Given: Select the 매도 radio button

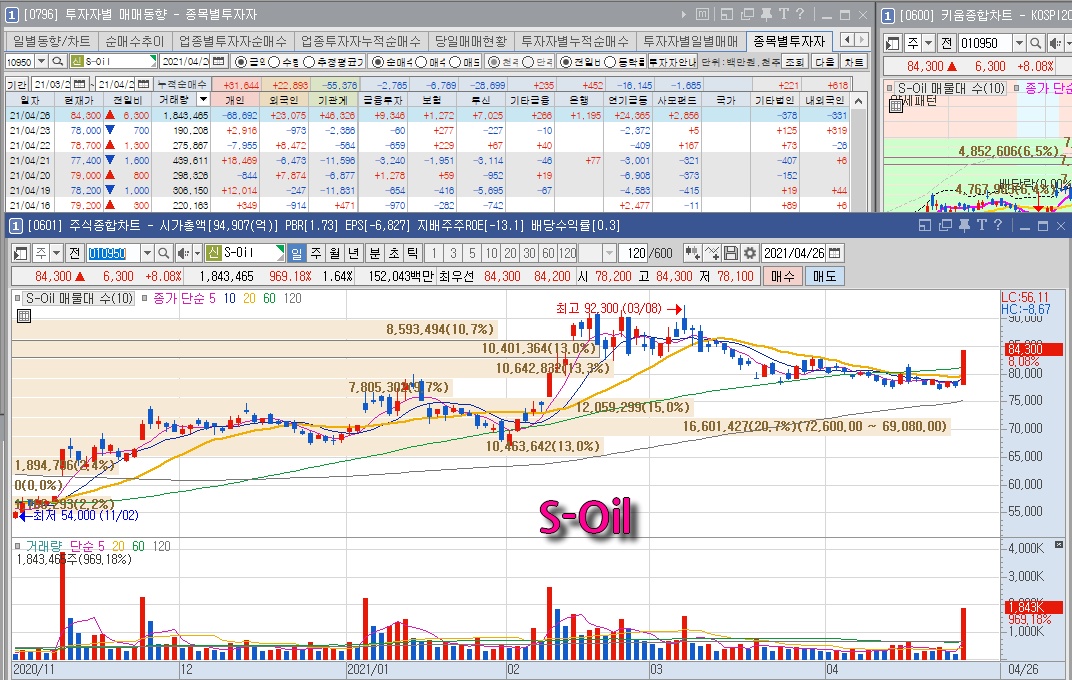Looking at the screenshot, I should pos(456,62).
